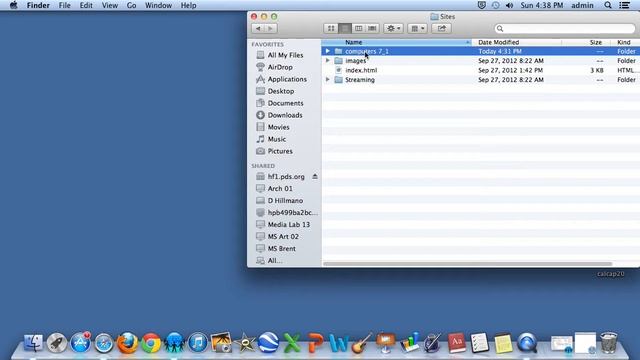Screen dimensions: 640x360
Task: Click the volume icon in menu bar
Action: click(509, 5)
